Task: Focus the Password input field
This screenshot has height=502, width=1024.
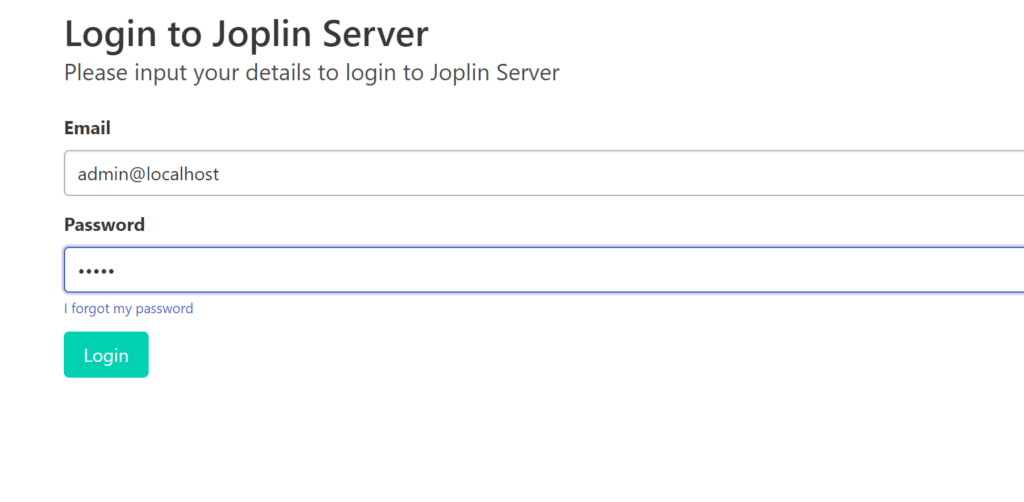Action: (x=544, y=270)
